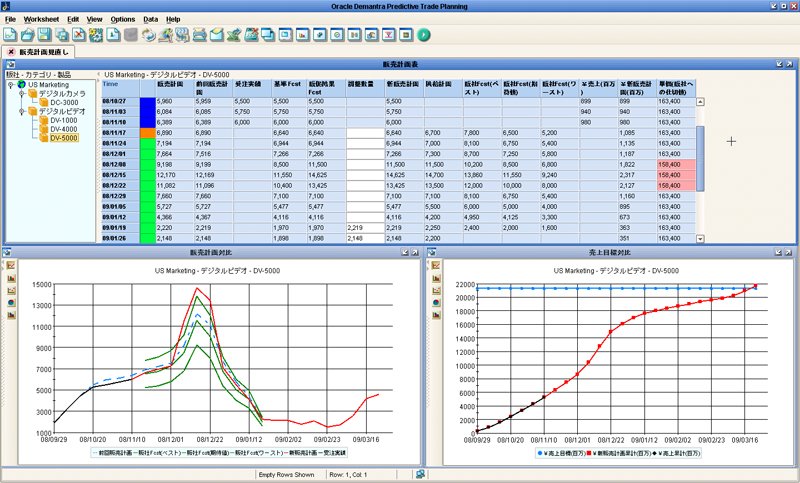
Task: Select DC-3000 in the product tree
Action: click(x=64, y=103)
